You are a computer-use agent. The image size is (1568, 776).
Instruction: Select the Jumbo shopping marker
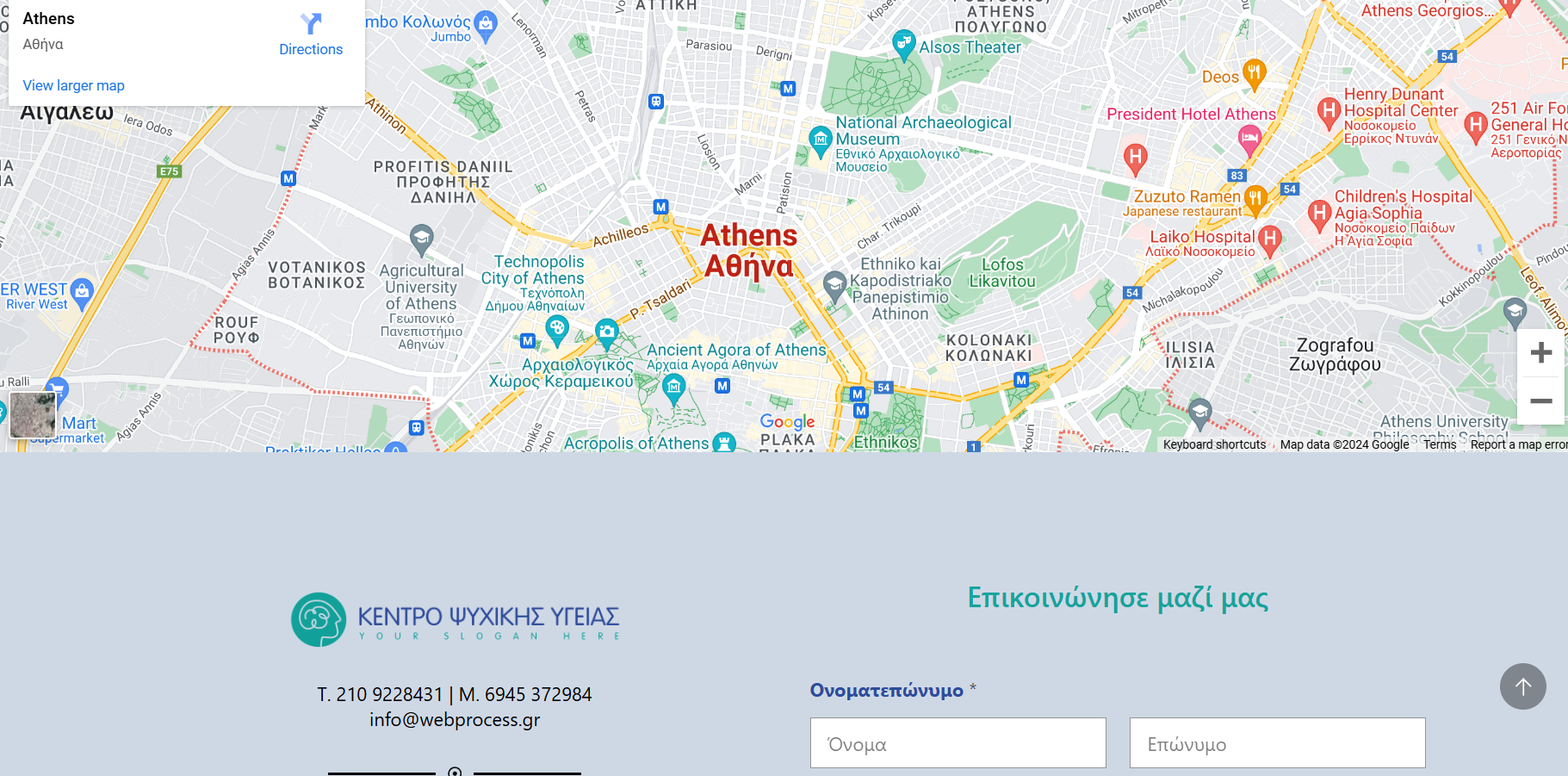point(486,26)
